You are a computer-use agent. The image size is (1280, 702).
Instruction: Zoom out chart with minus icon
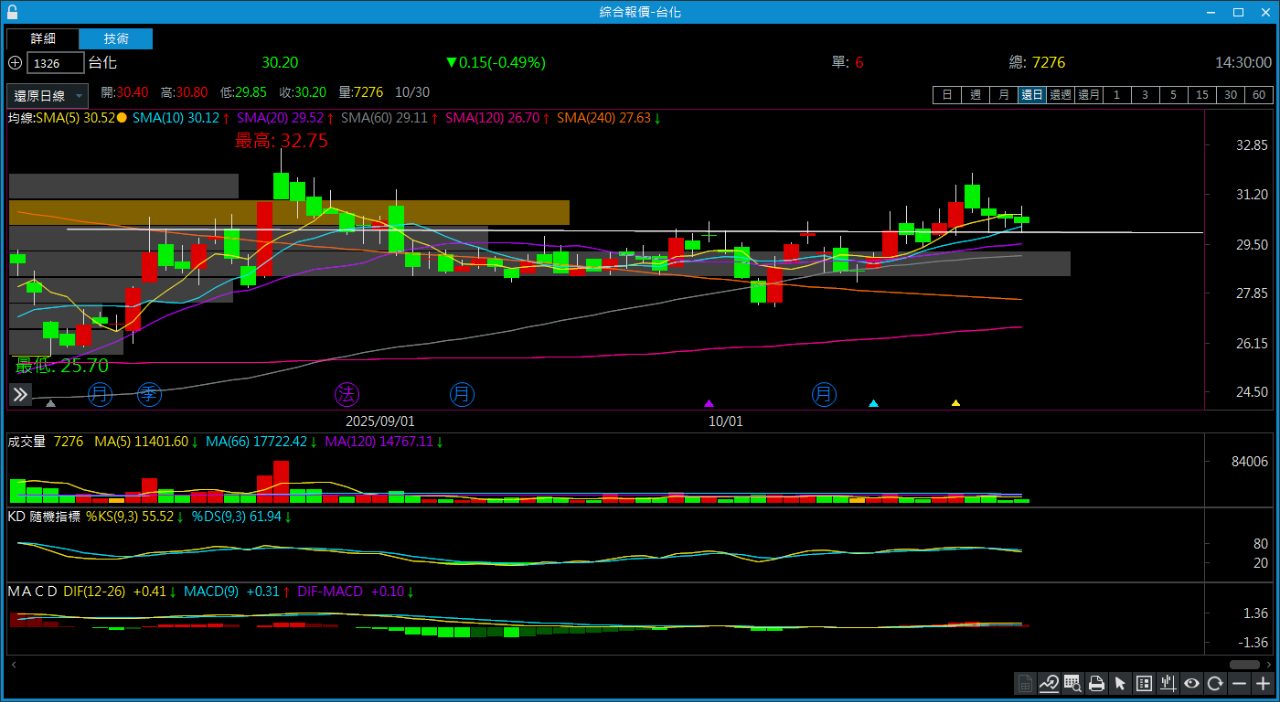click(1239, 684)
